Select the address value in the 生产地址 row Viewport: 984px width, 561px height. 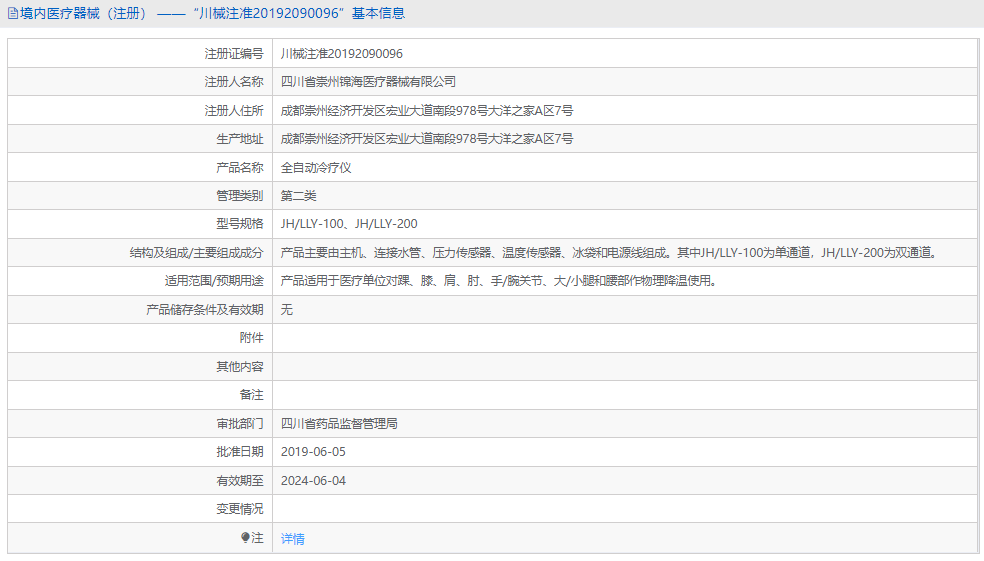[427, 139]
